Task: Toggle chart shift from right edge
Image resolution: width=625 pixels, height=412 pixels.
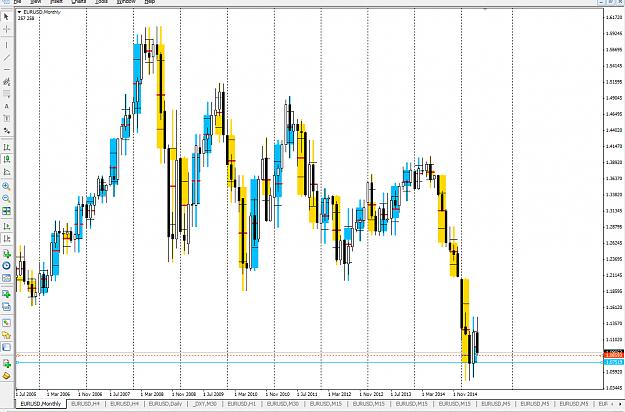Action: [6, 238]
